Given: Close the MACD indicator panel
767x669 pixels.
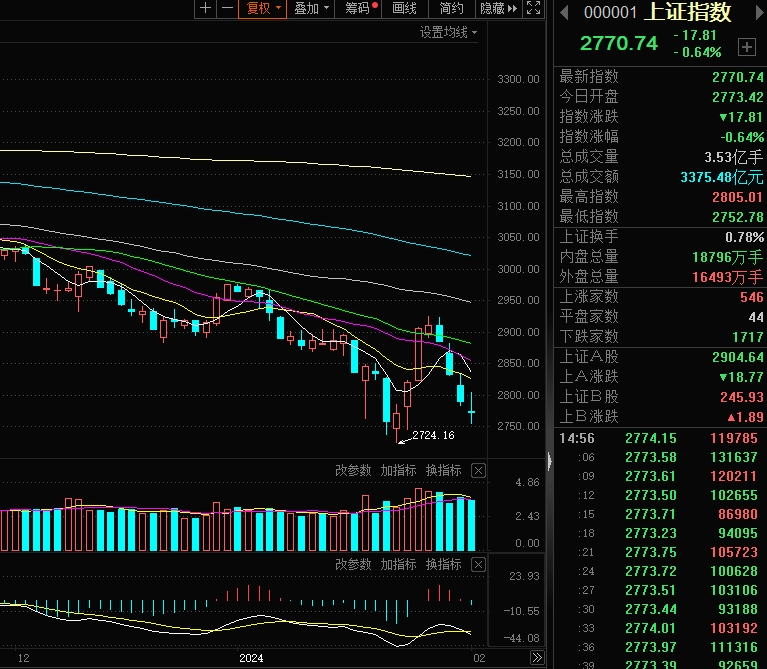Looking at the screenshot, I should tap(478, 565).
